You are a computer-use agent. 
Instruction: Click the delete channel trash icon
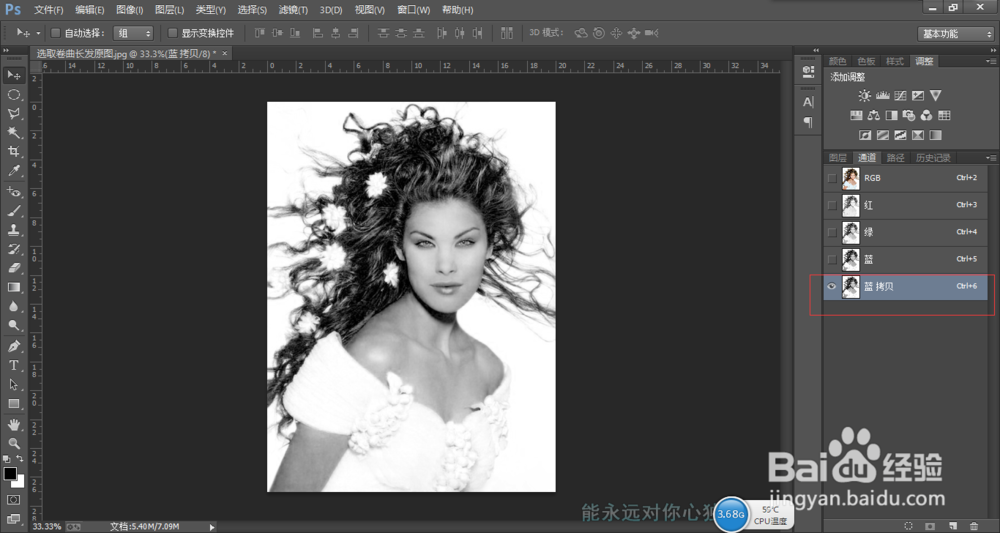[x=974, y=525]
